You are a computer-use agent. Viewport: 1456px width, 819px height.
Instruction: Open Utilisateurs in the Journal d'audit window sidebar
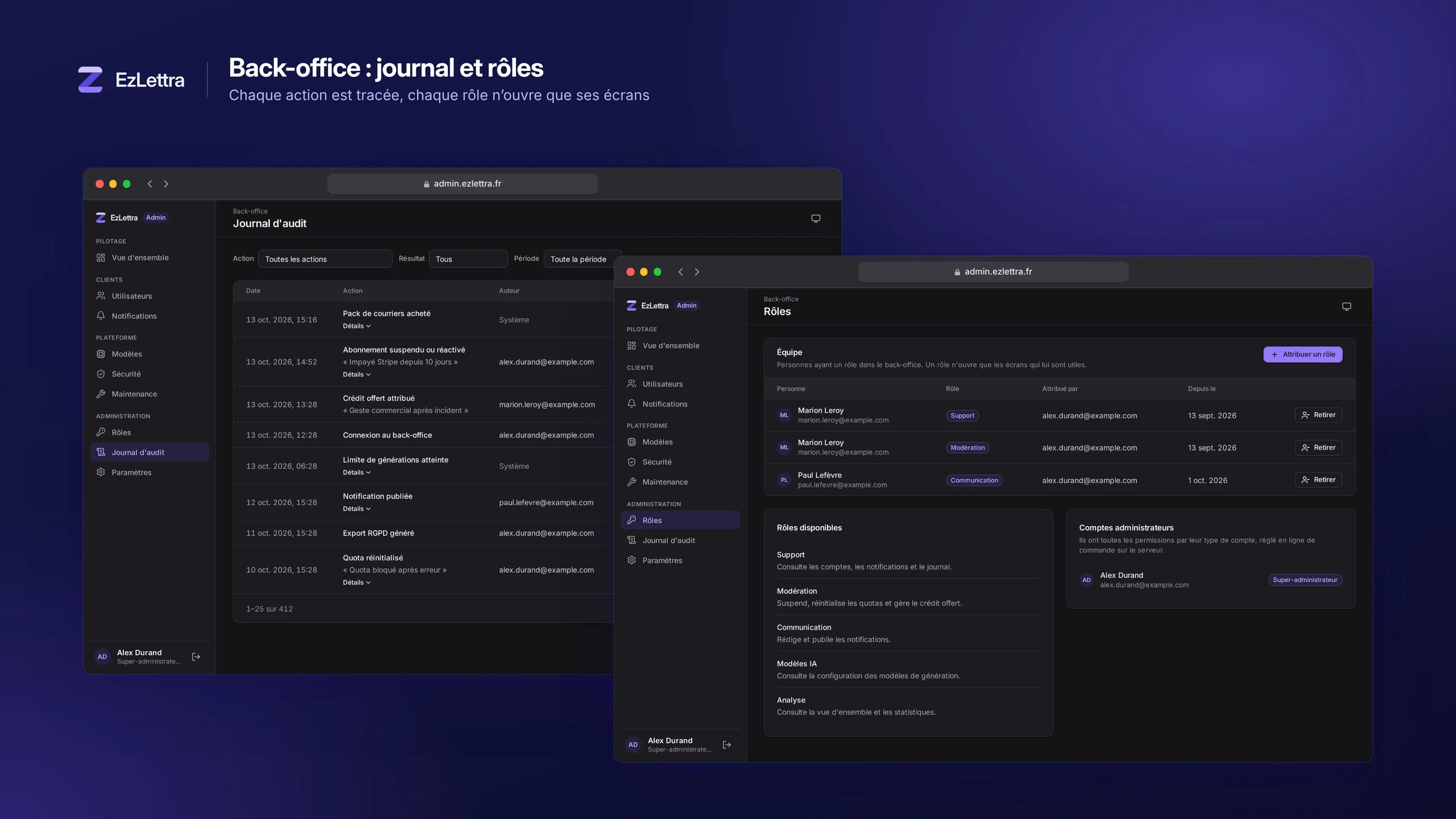click(150, 296)
